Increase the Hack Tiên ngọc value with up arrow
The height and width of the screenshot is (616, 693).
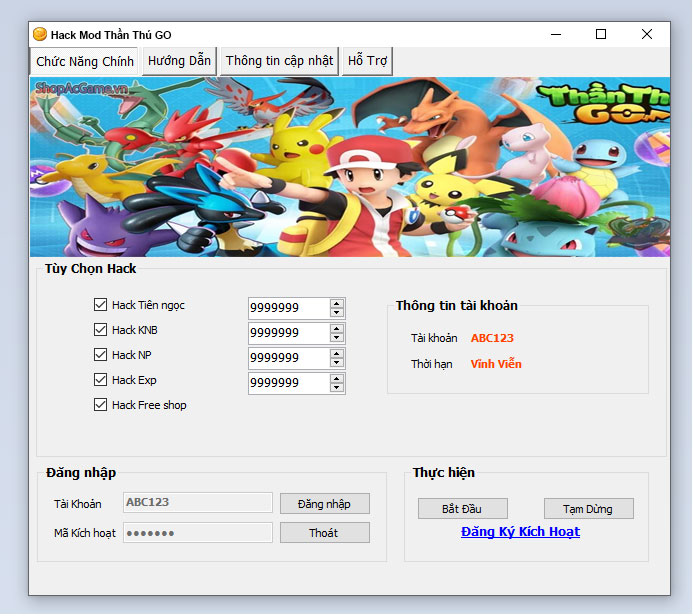337,304
